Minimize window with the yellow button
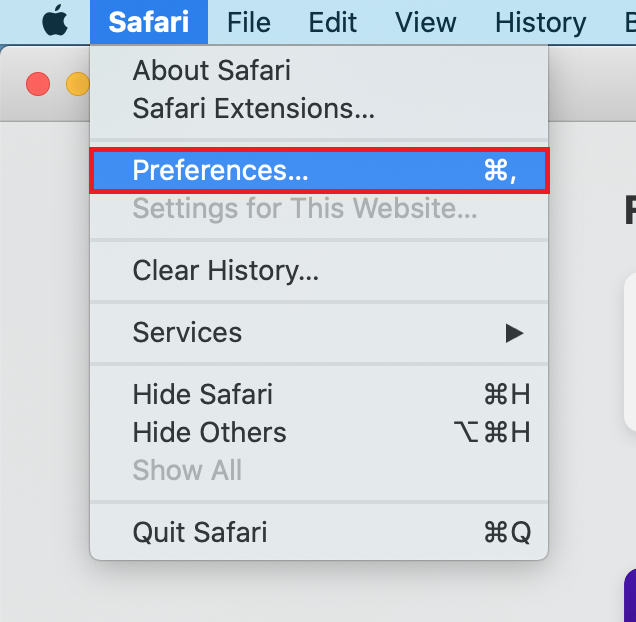 (77, 84)
